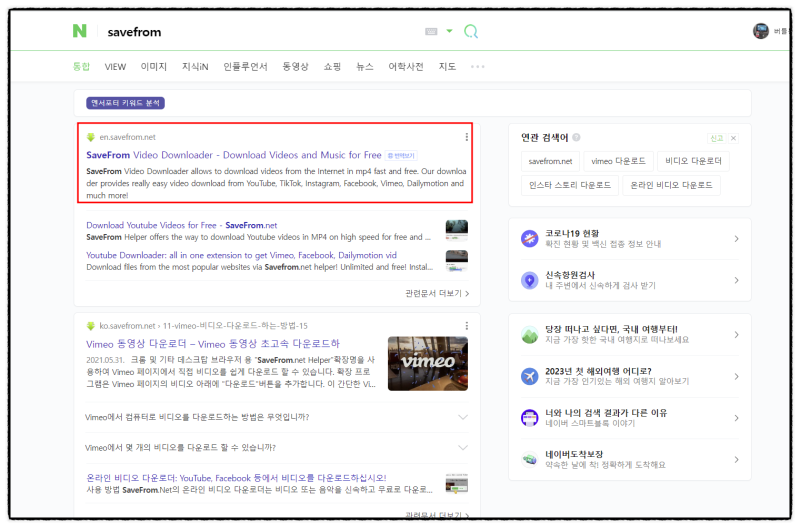Expand Vimeo에서 컴퓨터로 비디오를 다운로드 question

pyautogui.click(x=276, y=417)
